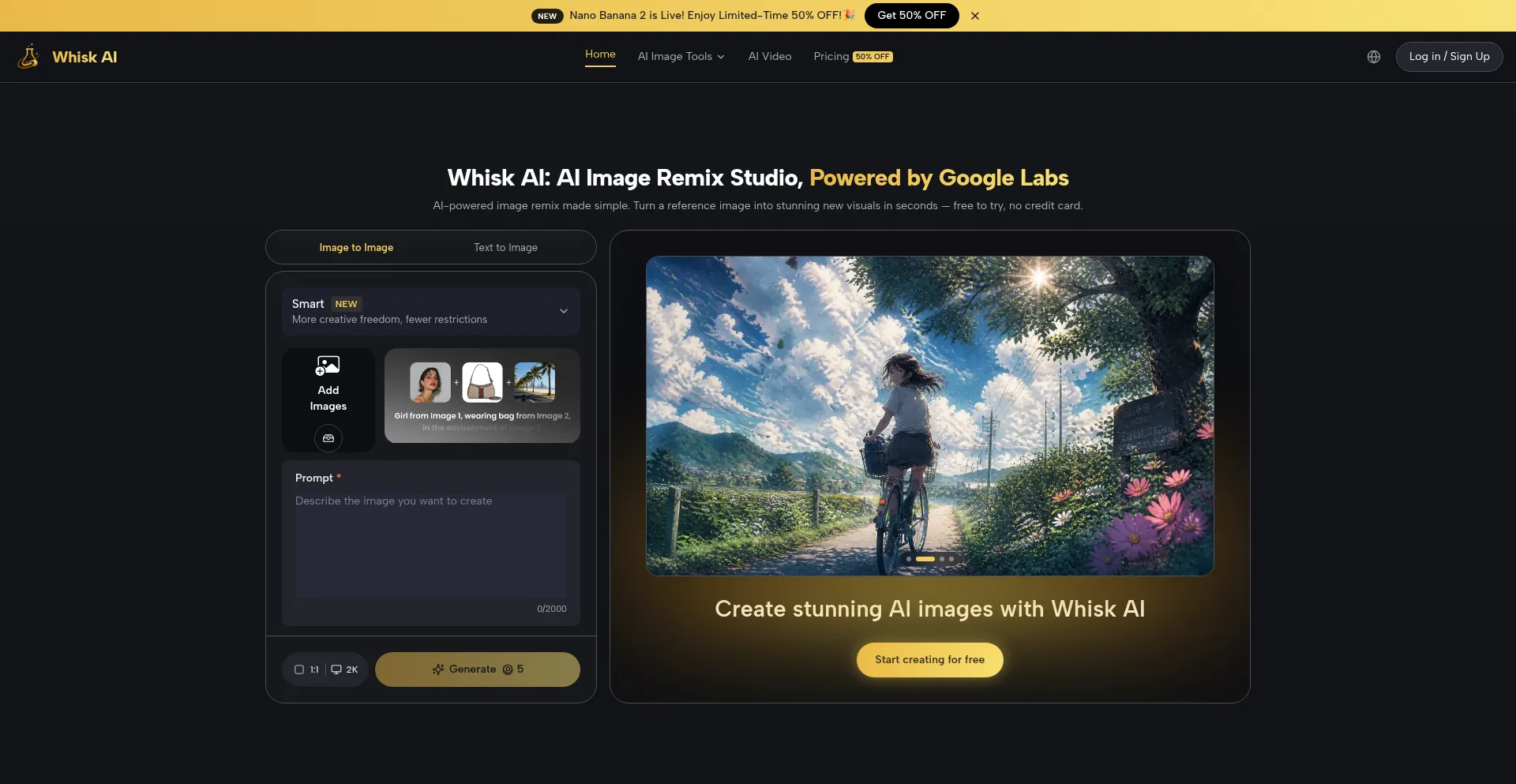Select the active yellow carousel indicator
The image size is (1516, 784).
click(925, 559)
